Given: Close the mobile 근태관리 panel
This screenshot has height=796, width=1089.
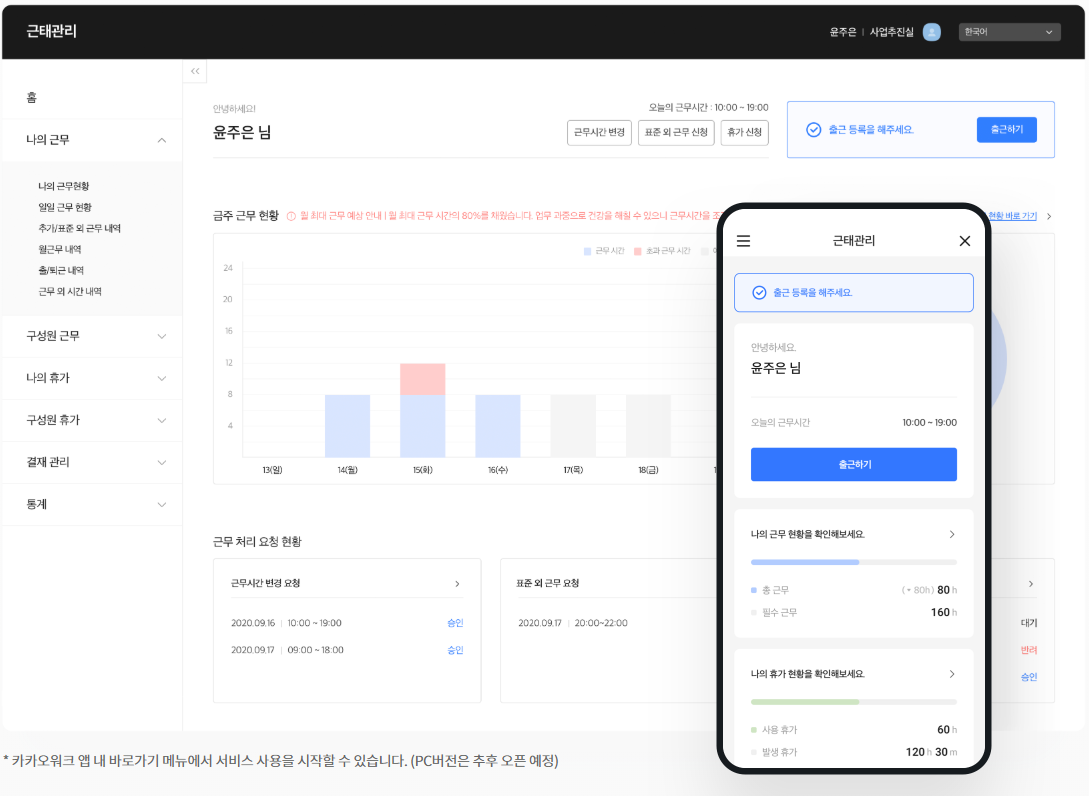Looking at the screenshot, I should point(965,241).
